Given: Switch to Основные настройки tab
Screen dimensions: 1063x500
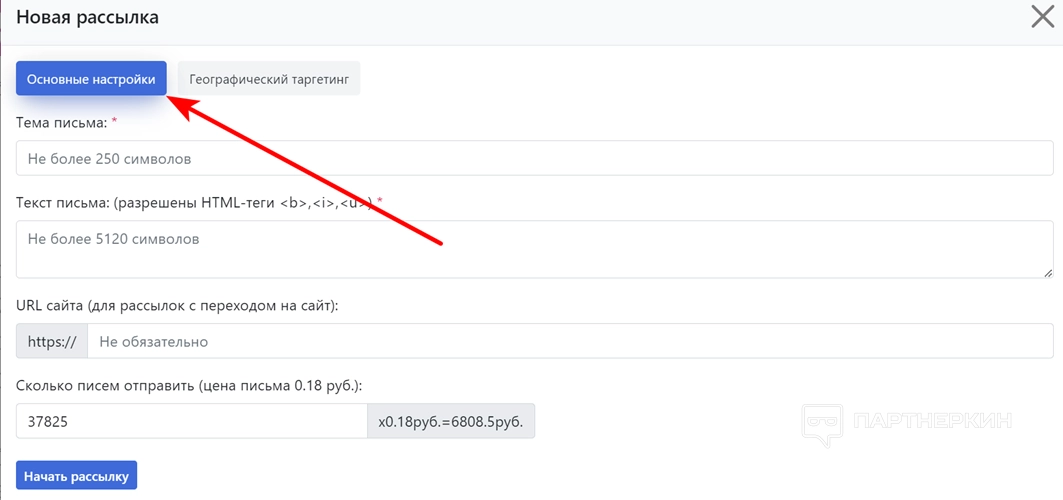Looking at the screenshot, I should 91,79.
